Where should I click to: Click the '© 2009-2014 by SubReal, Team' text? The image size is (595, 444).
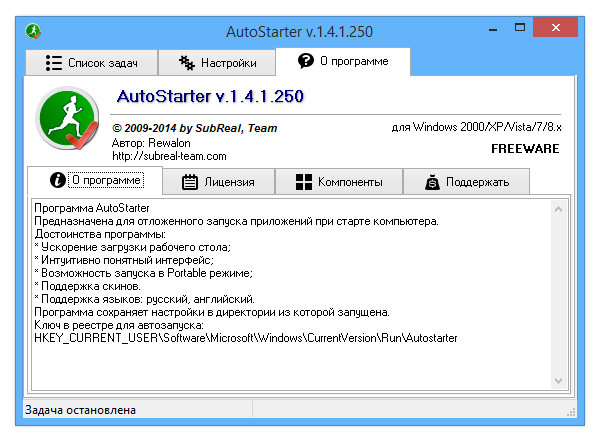point(195,128)
